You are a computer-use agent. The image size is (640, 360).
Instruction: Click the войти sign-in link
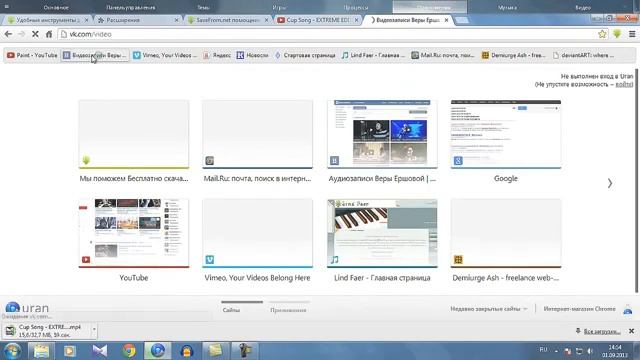pyautogui.click(x=624, y=84)
